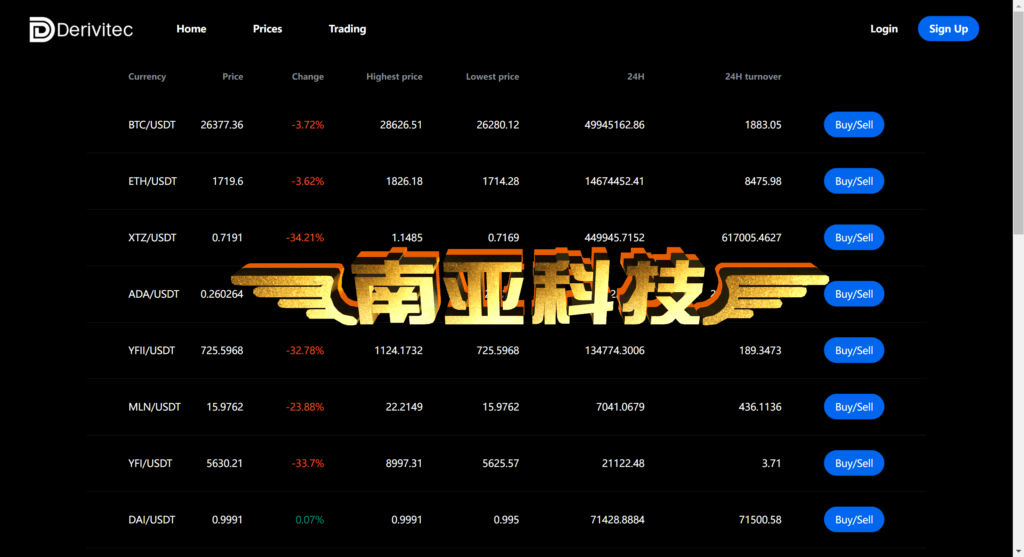The width and height of the screenshot is (1024, 557).
Task: Select the MLN/USDT currency pair
Action: tap(154, 407)
